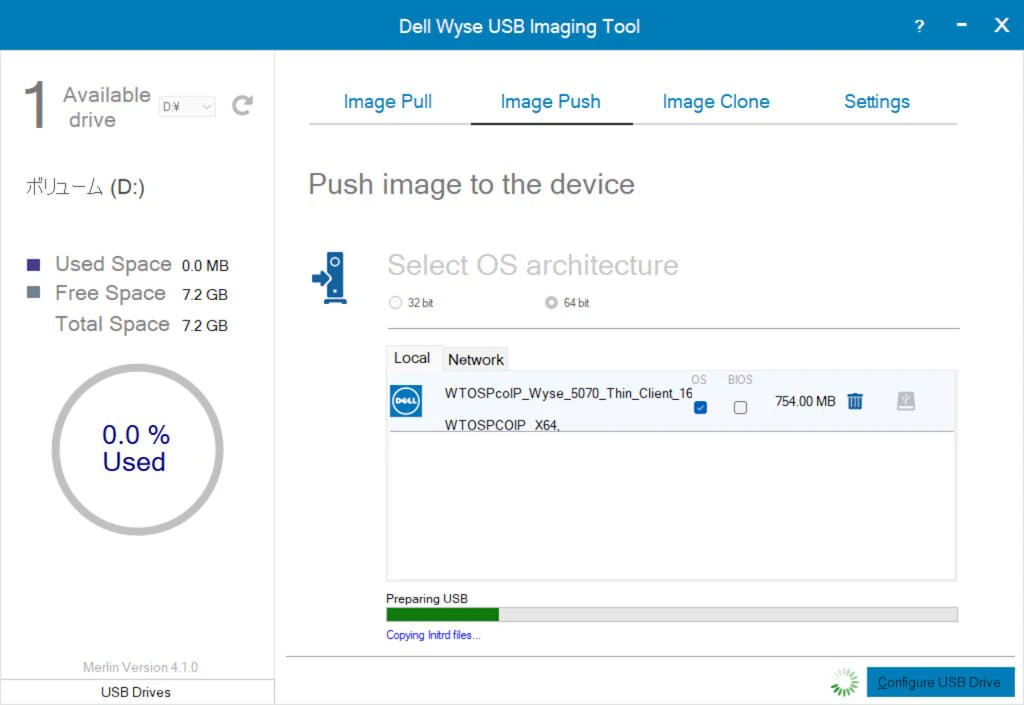Enable the BIOS checkbox
The width and height of the screenshot is (1024, 705).
pyautogui.click(x=740, y=407)
